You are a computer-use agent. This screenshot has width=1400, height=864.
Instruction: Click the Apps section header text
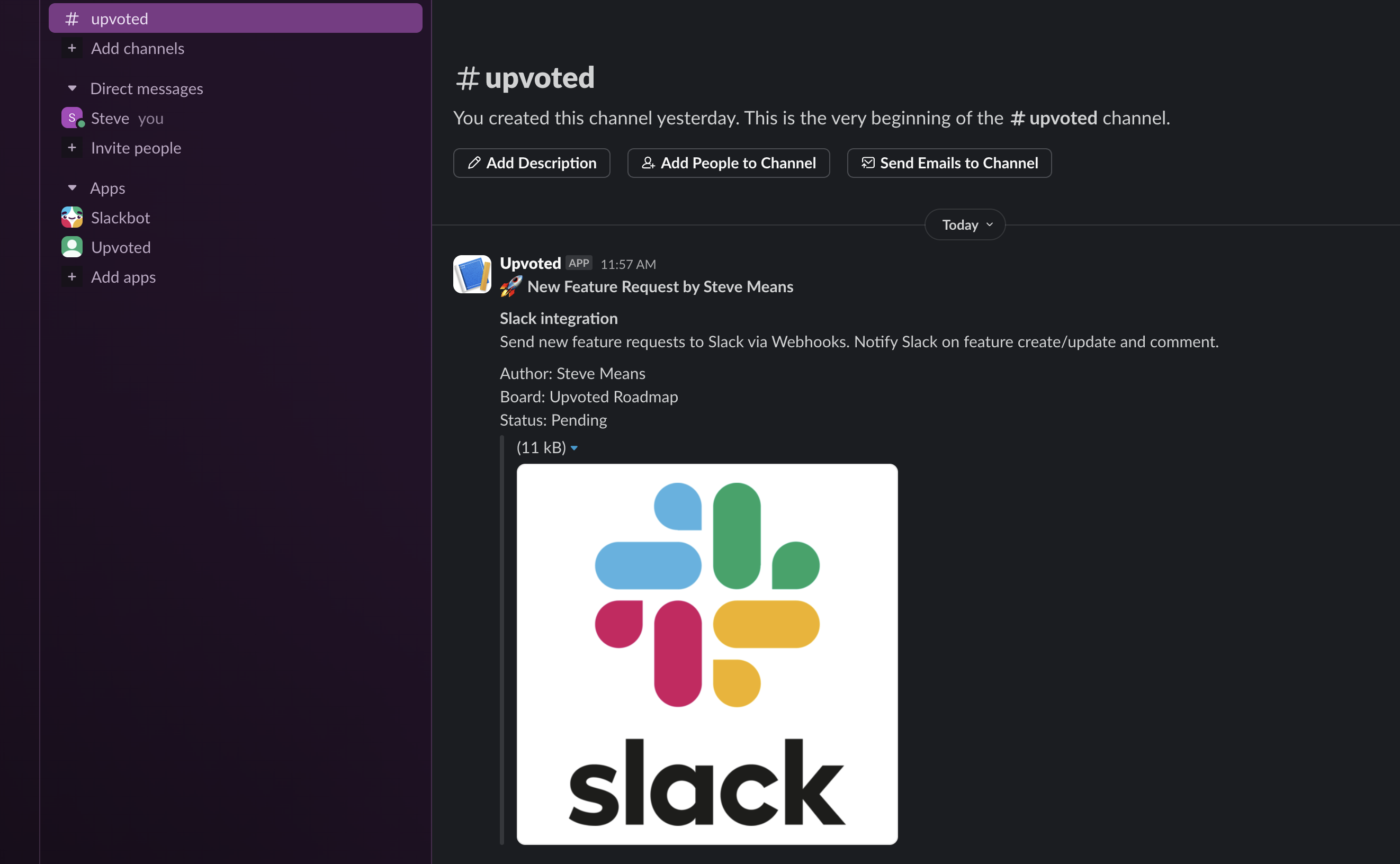108,188
